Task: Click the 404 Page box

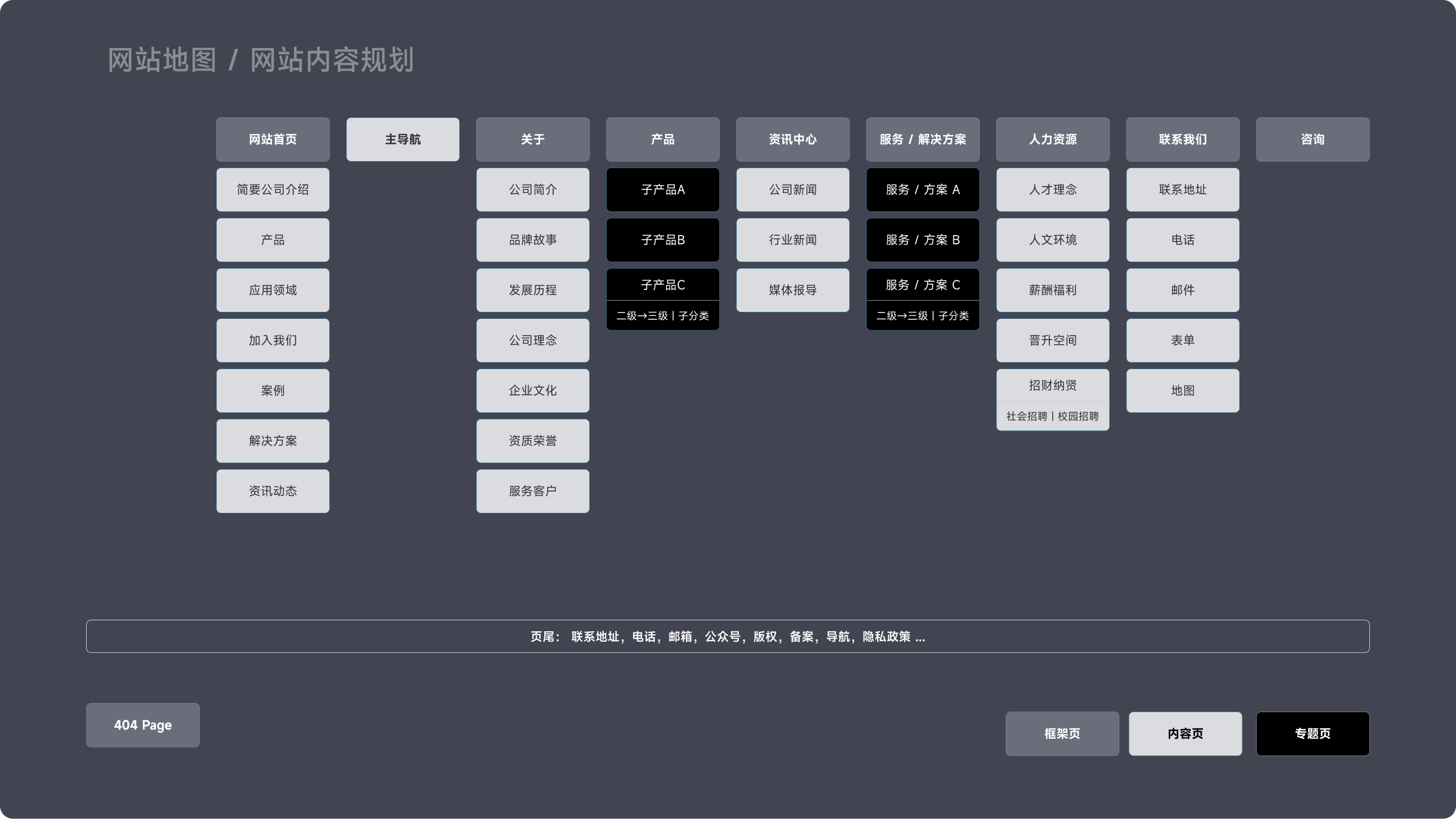Action: click(x=143, y=725)
